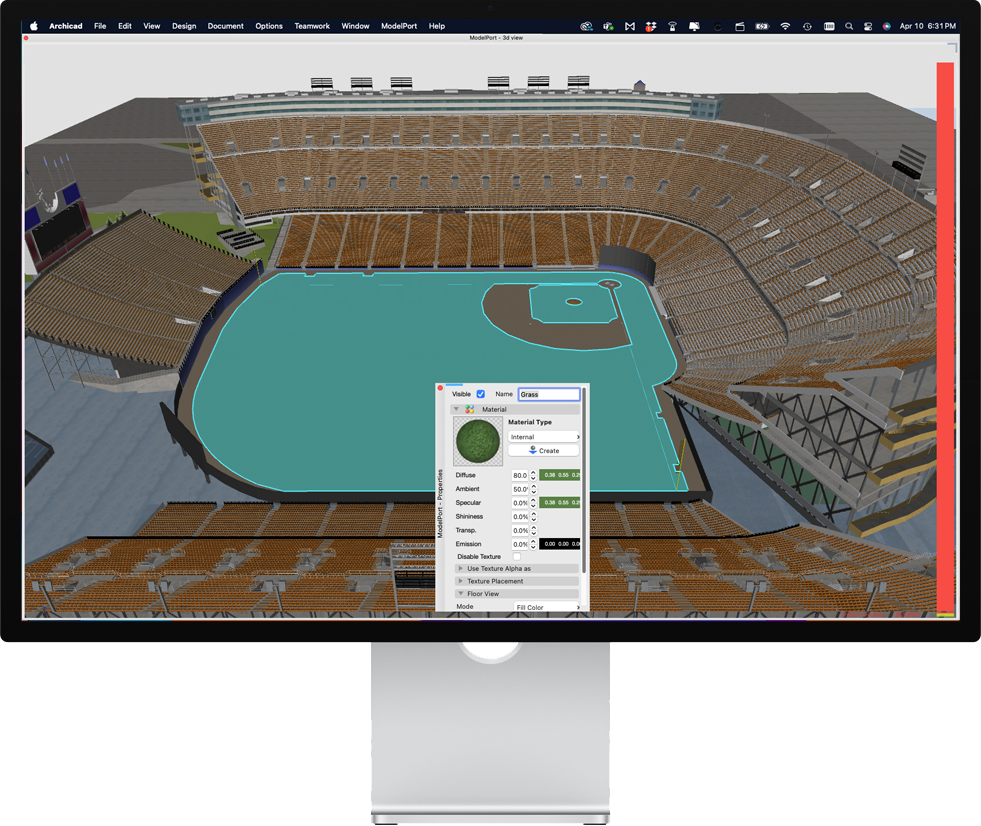This screenshot has height=826, width=981.
Task: Expand the Texture Placement section
Action: point(460,581)
